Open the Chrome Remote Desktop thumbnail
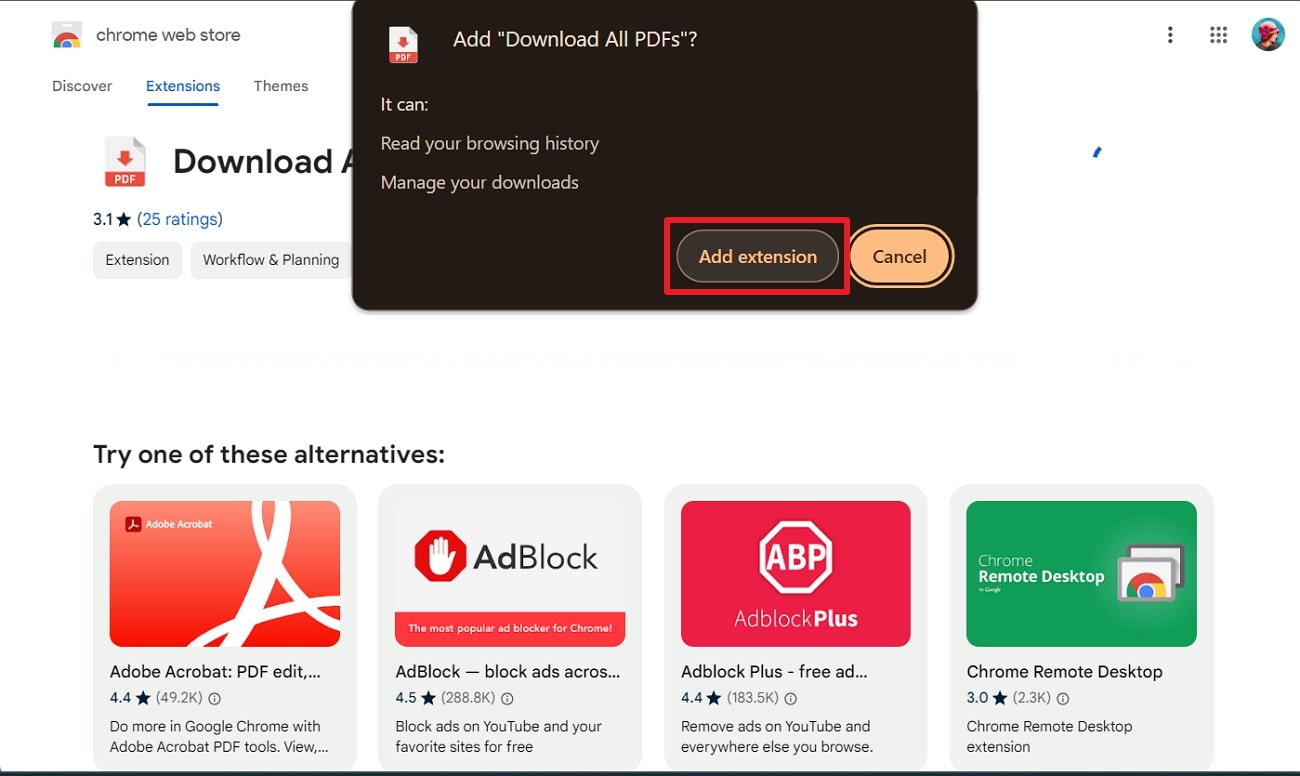 tap(1082, 574)
